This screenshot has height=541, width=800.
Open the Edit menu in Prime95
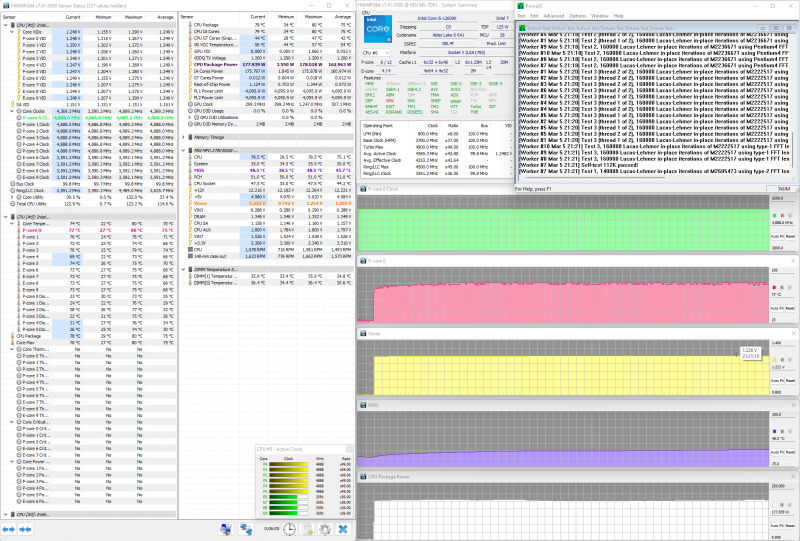tap(534, 16)
